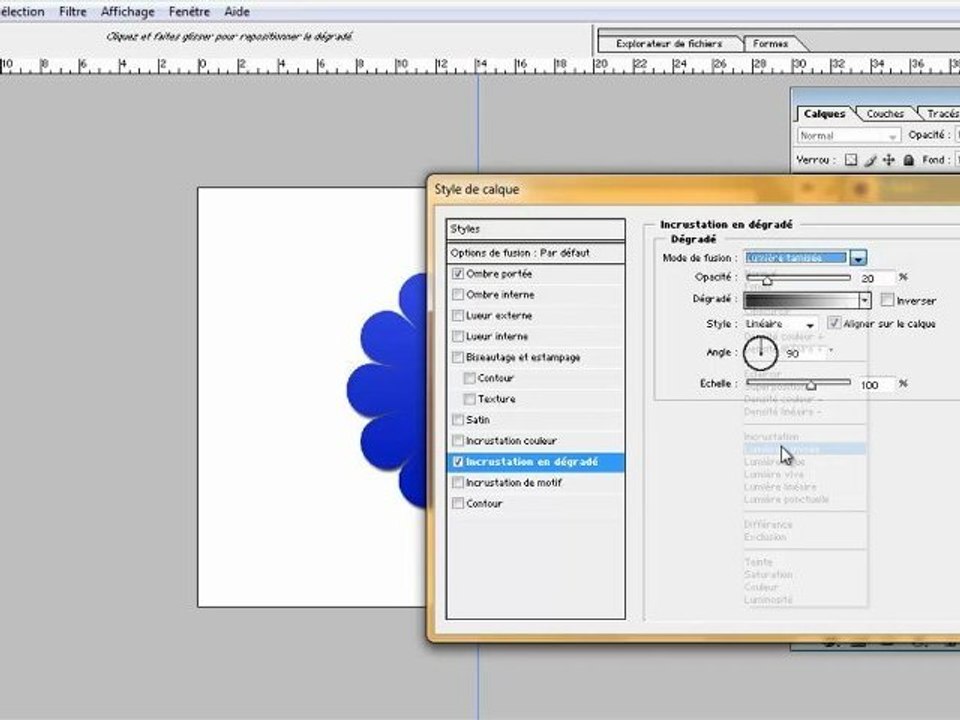Click the Styles header in layer style dialog
The image size is (960, 720).
click(536, 229)
